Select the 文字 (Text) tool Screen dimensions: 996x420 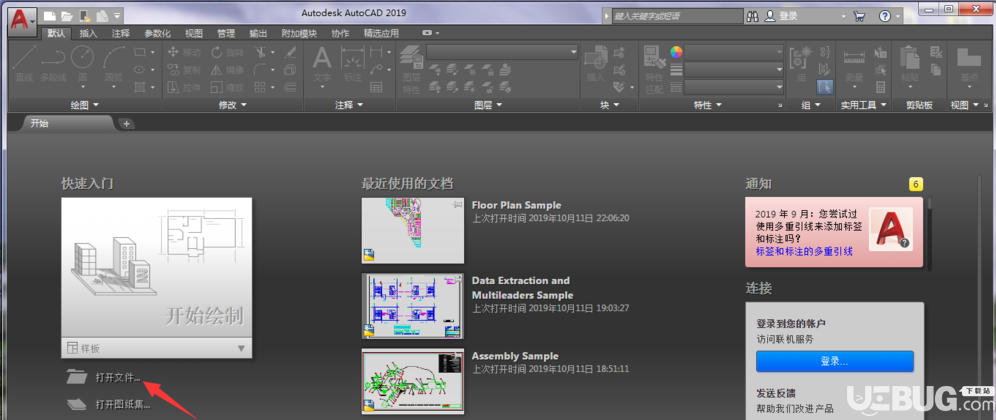[322, 65]
